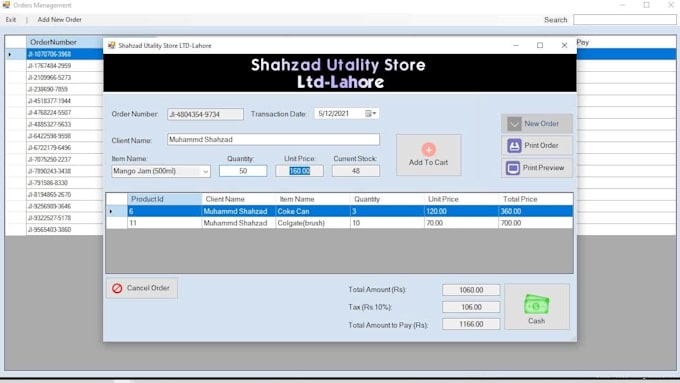This screenshot has height=383, width=680.
Task: Select order JI-4518377-1944 in the list
Action: pyautogui.click(x=64, y=101)
